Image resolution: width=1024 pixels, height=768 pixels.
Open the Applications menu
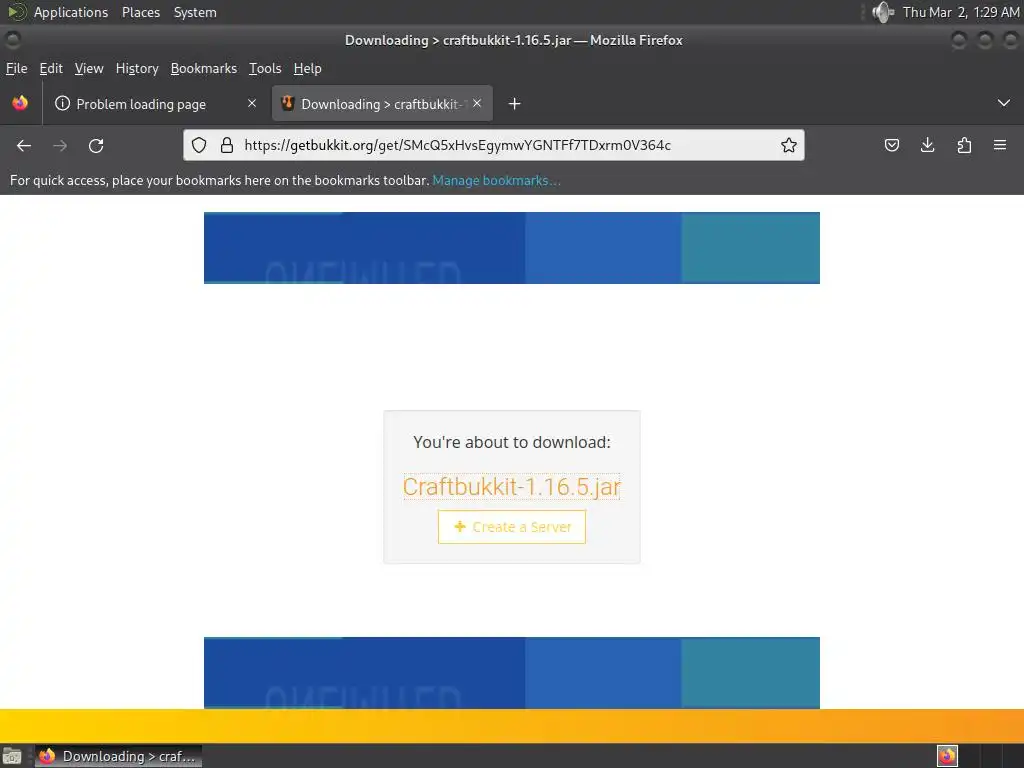[71, 12]
